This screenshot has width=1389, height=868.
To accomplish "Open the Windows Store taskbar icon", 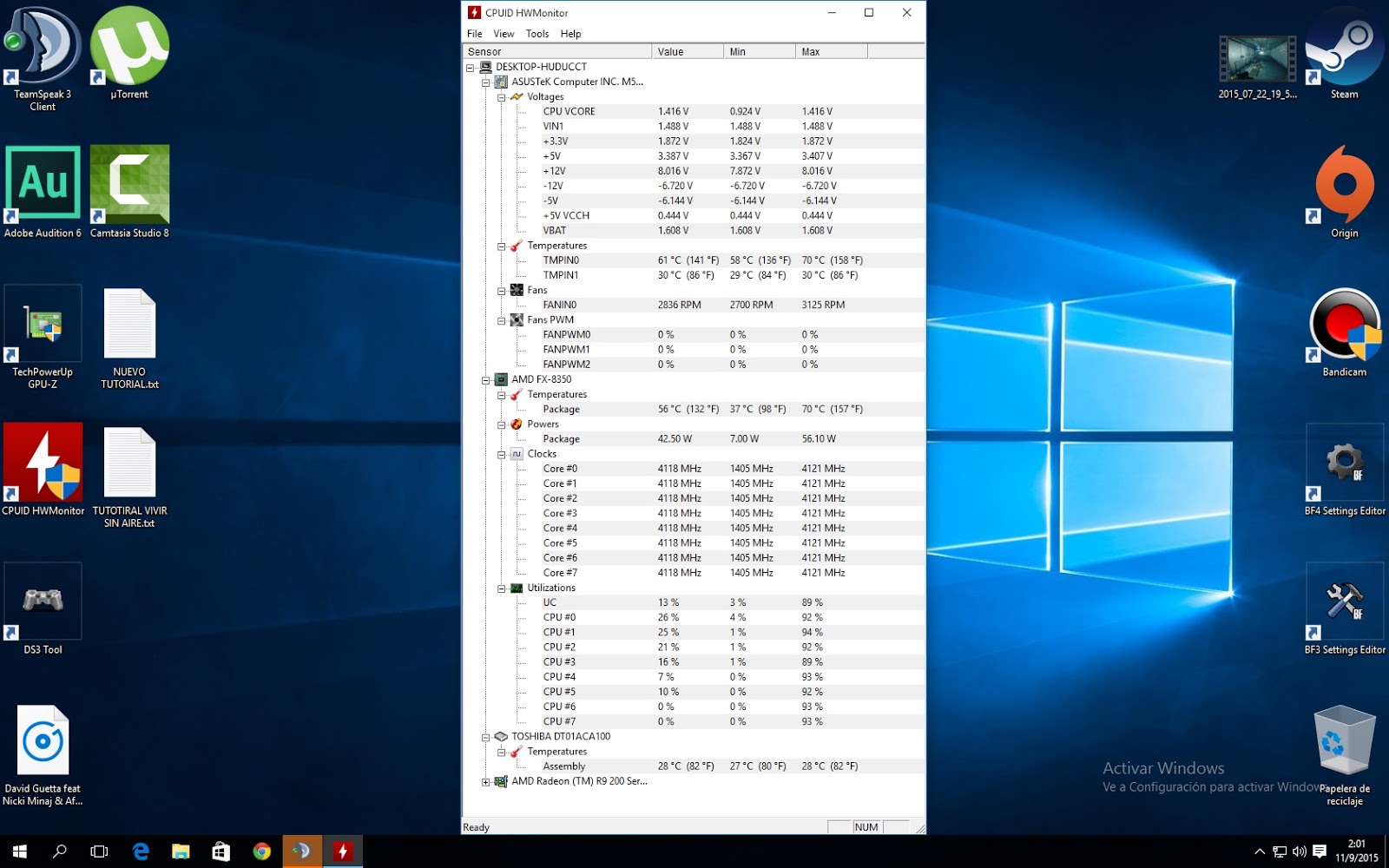I will 221,852.
